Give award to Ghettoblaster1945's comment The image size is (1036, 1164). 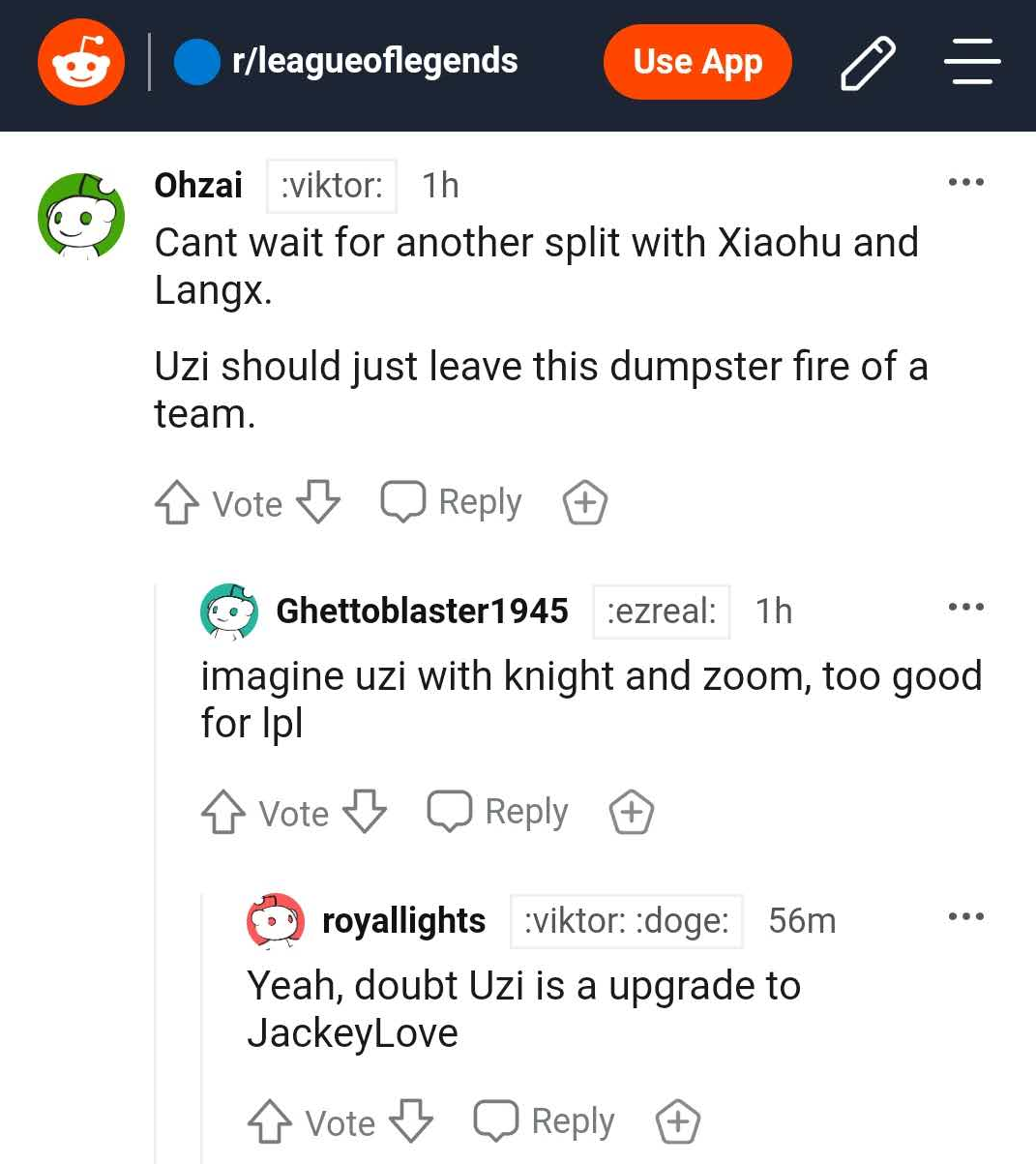point(632,813)
